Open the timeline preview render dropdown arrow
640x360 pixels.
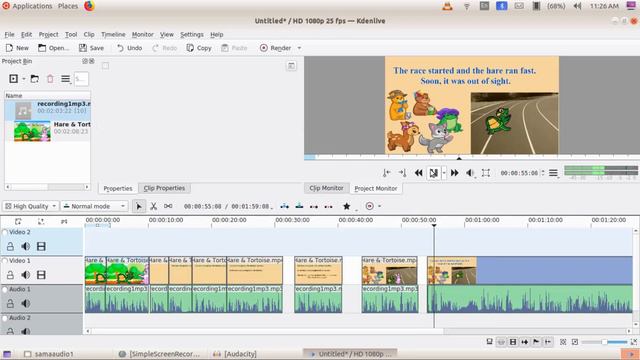click(x=380, y=206)
